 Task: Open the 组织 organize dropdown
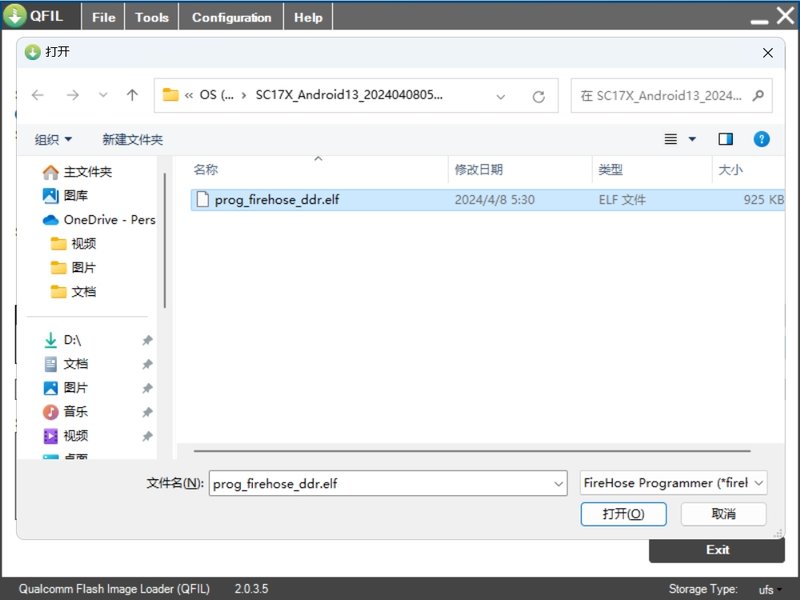tap(53, 139)
